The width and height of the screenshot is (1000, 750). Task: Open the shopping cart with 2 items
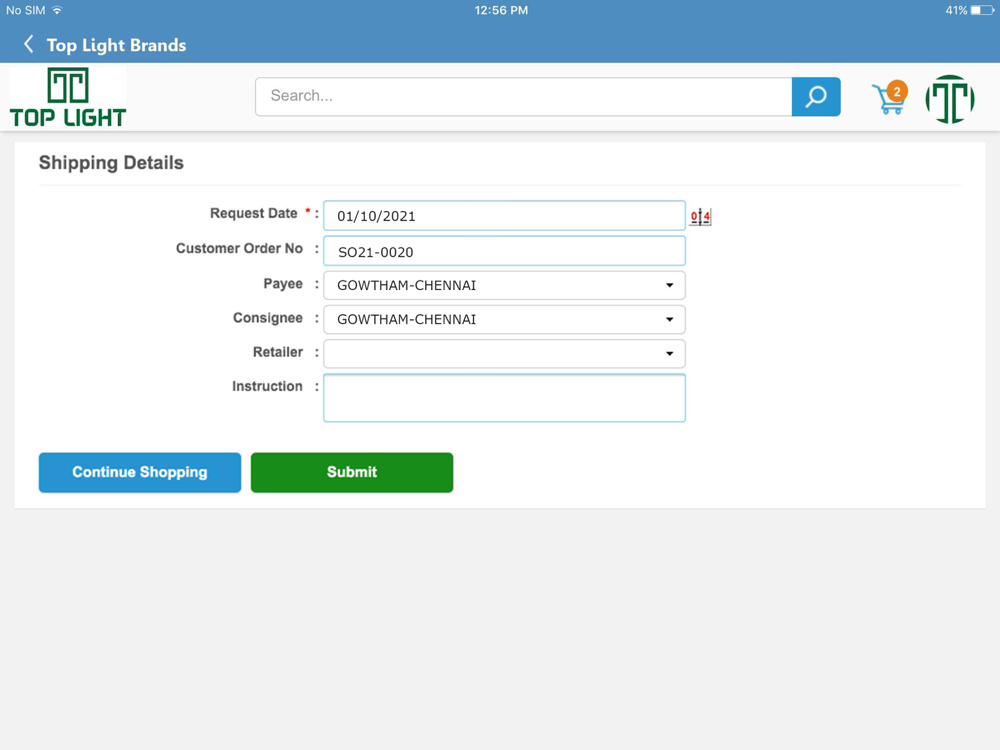pyautogui.click(x=889, y=99)
